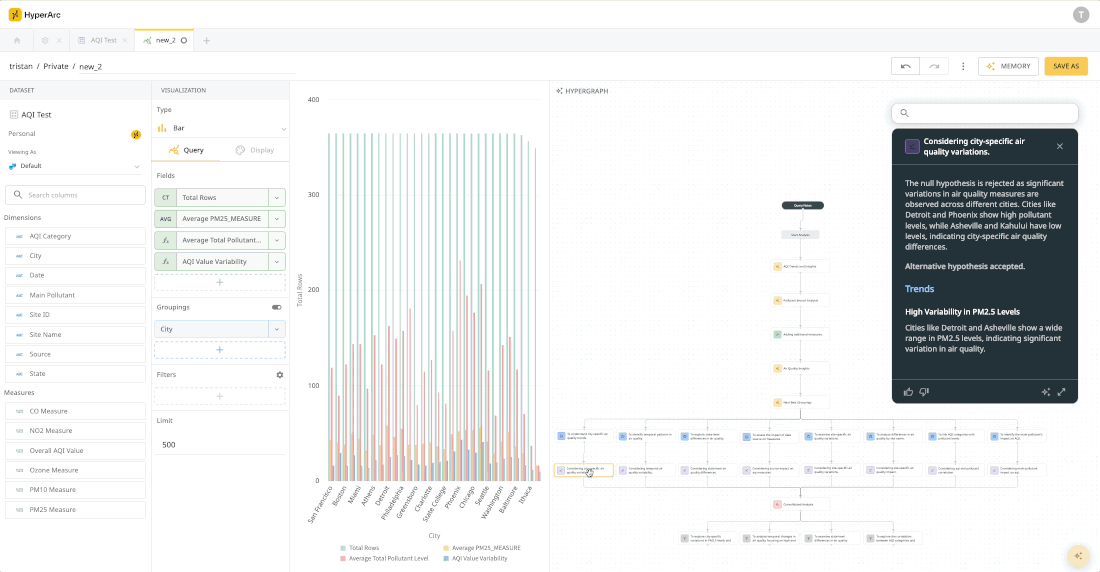1100x572 pixels.
Task: Open the Filters settings gear
Action: pyautogui.click(x=280, y=375)
